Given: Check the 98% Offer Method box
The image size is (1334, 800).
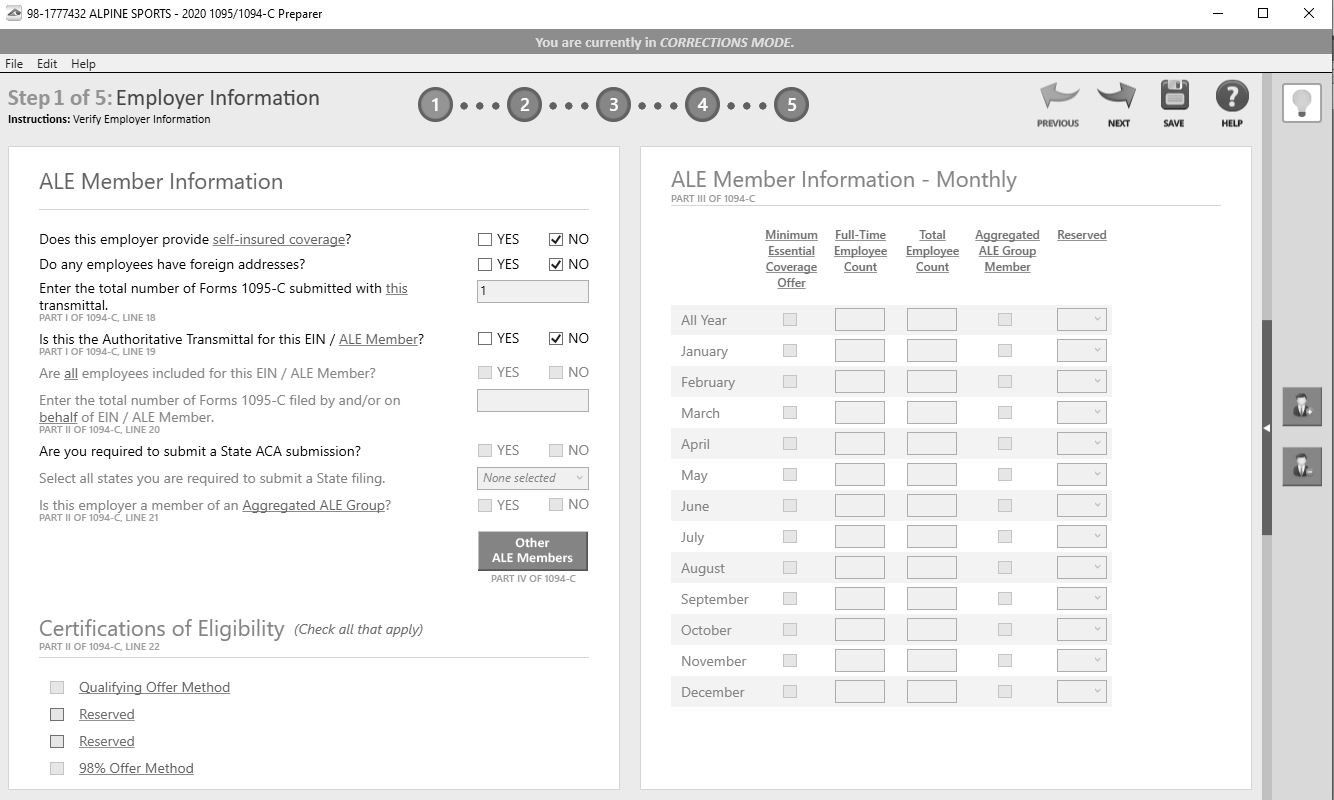Looking at the screenshot, I should click(57, 768).
